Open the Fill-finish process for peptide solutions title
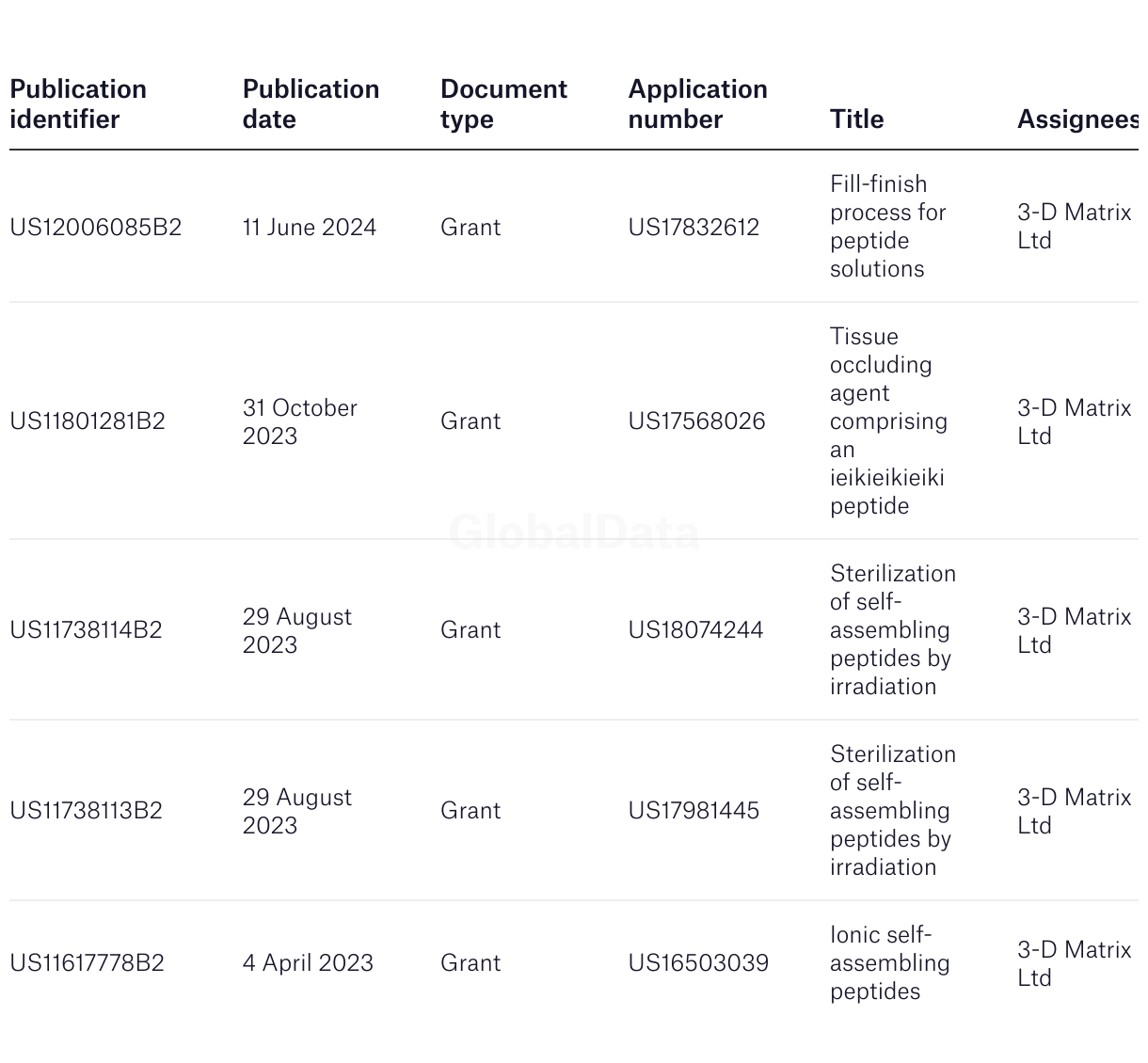 click(x=887, y=227)
